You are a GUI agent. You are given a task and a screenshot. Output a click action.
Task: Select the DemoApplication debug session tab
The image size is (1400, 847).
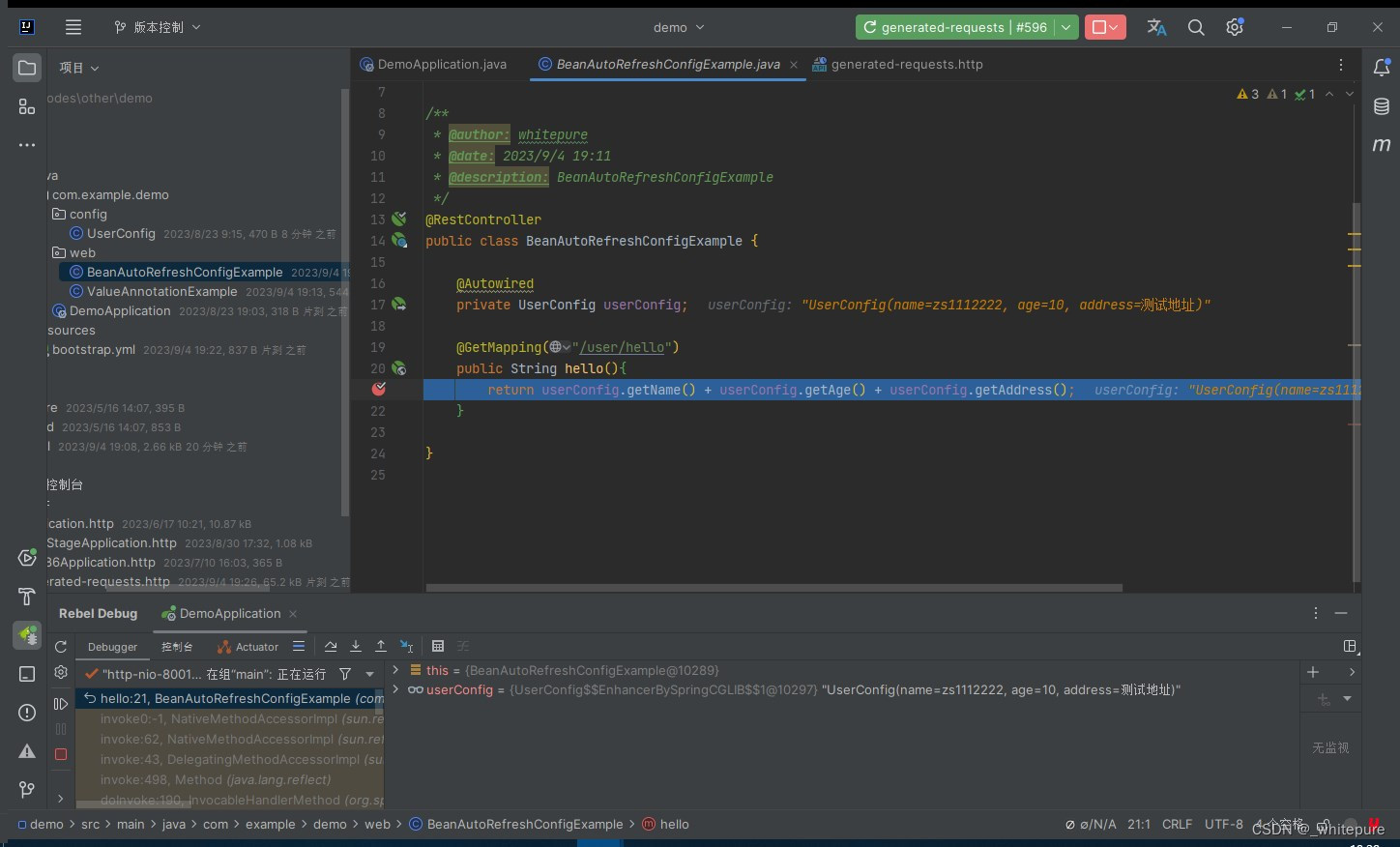[x=229, y=613]
